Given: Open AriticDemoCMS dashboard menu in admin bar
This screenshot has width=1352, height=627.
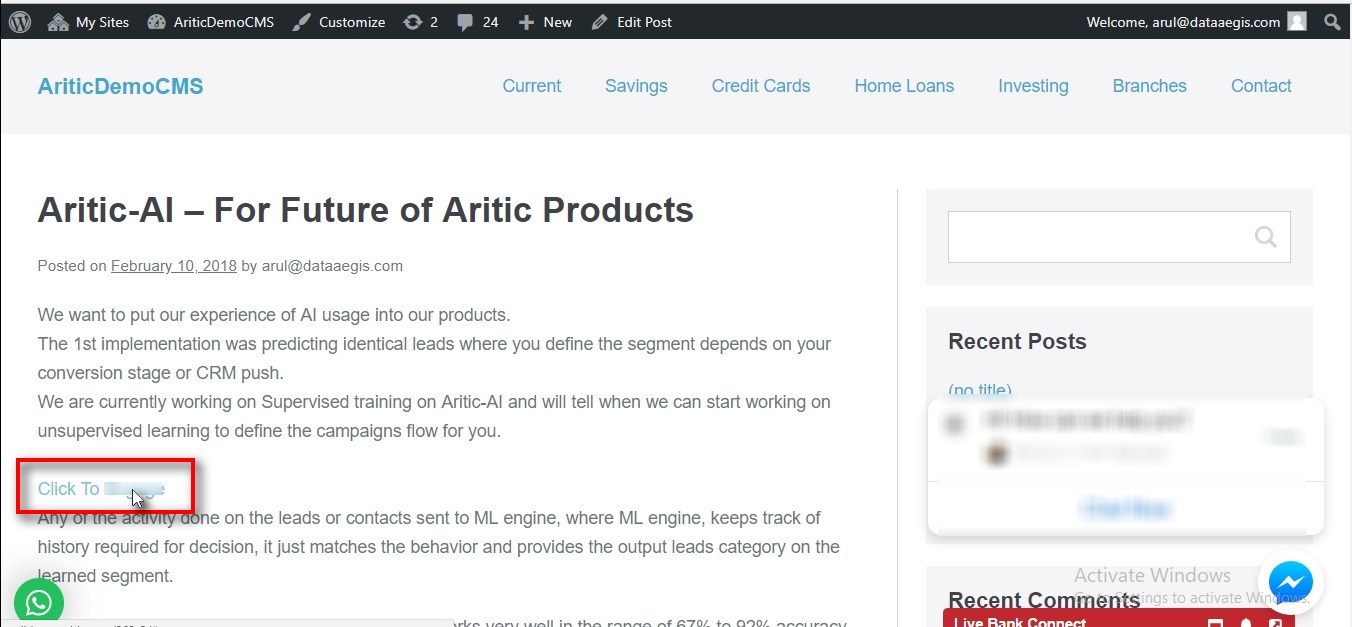Looking at the screenshot, I should pyautogui.click(x=210, y=21).
